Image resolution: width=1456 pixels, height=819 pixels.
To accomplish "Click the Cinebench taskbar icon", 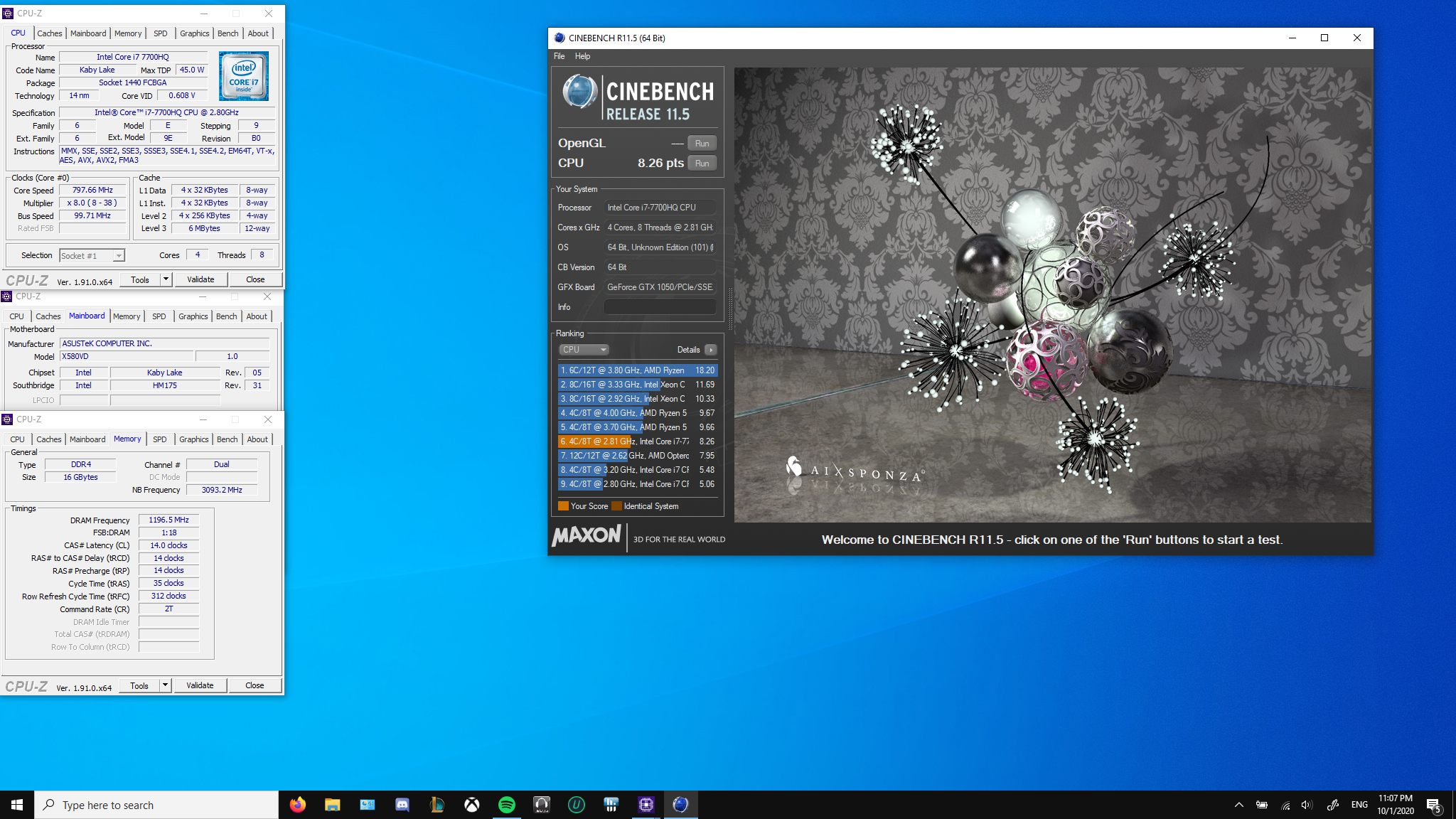I will (x=680, y=805).
